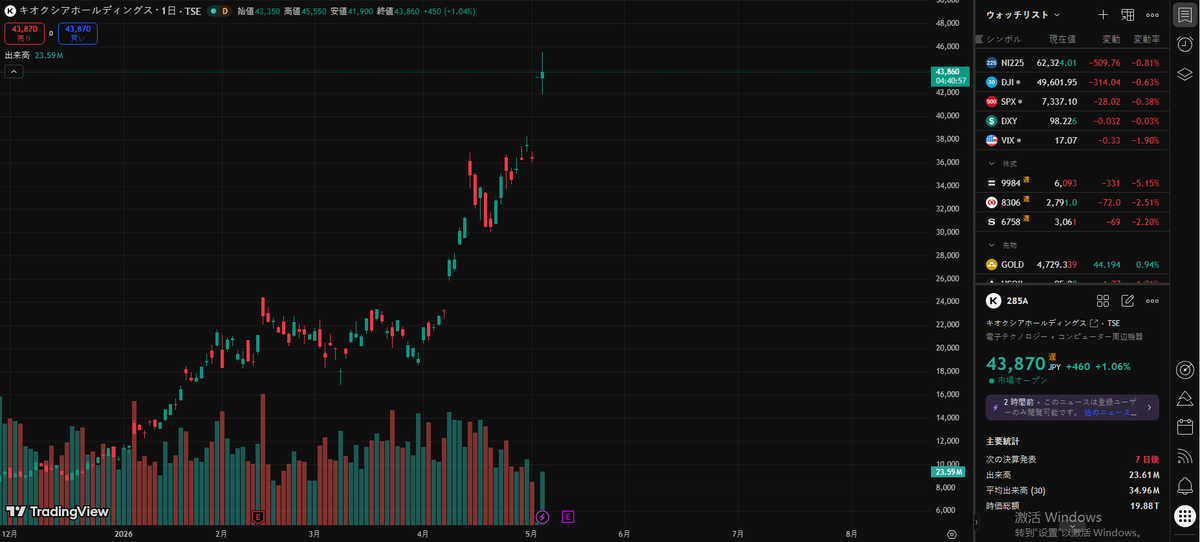Open the calendar icon in right sidebar
The height and width of the screenshot is (542, 1200).
coord(1184,427)
